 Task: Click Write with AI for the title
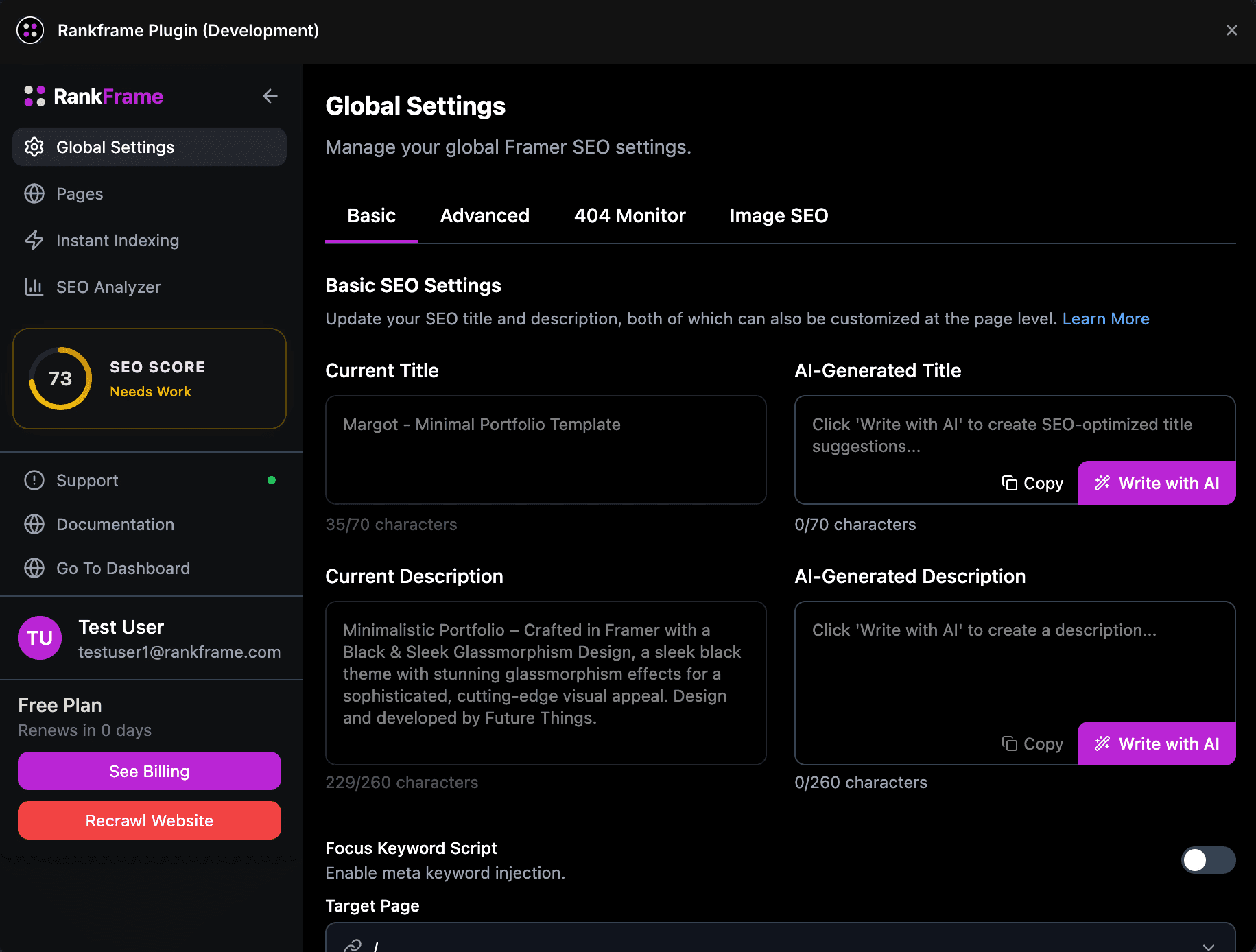[1157, 483]
